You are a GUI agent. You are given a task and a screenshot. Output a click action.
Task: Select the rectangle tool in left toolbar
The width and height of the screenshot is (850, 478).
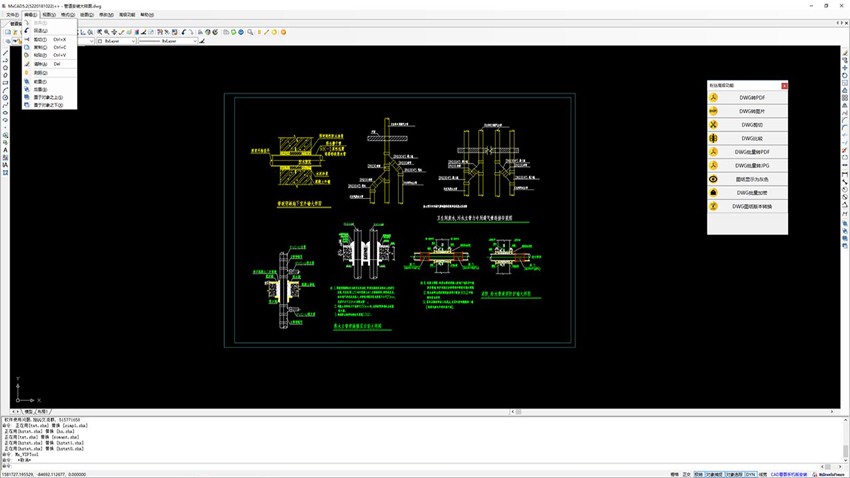click(x=5, y=83)
